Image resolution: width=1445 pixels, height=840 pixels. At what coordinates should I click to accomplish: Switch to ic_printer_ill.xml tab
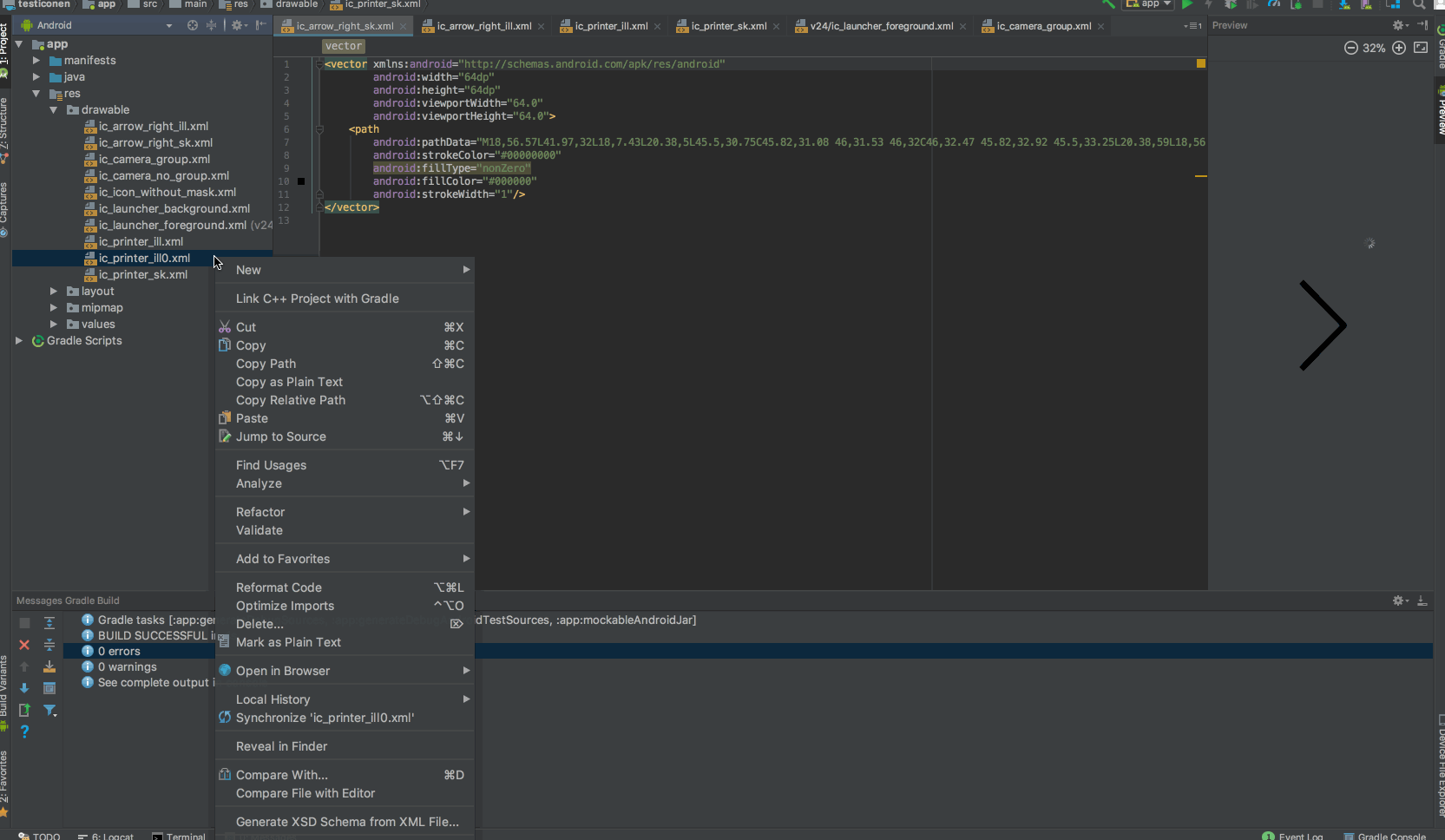tap(610, 26)
